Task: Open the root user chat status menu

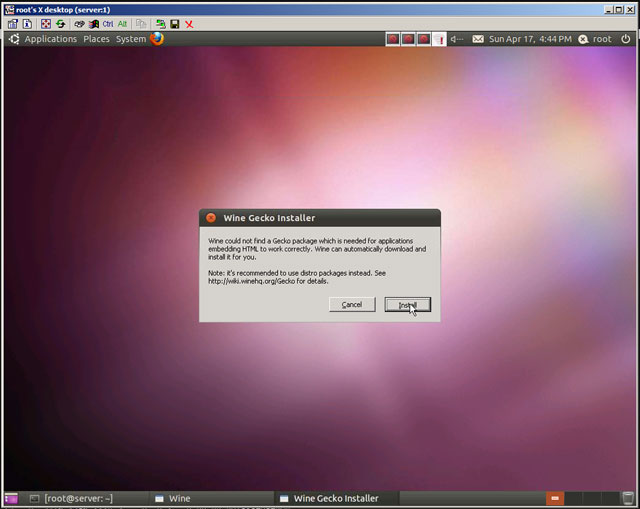Action: [595, 39]
